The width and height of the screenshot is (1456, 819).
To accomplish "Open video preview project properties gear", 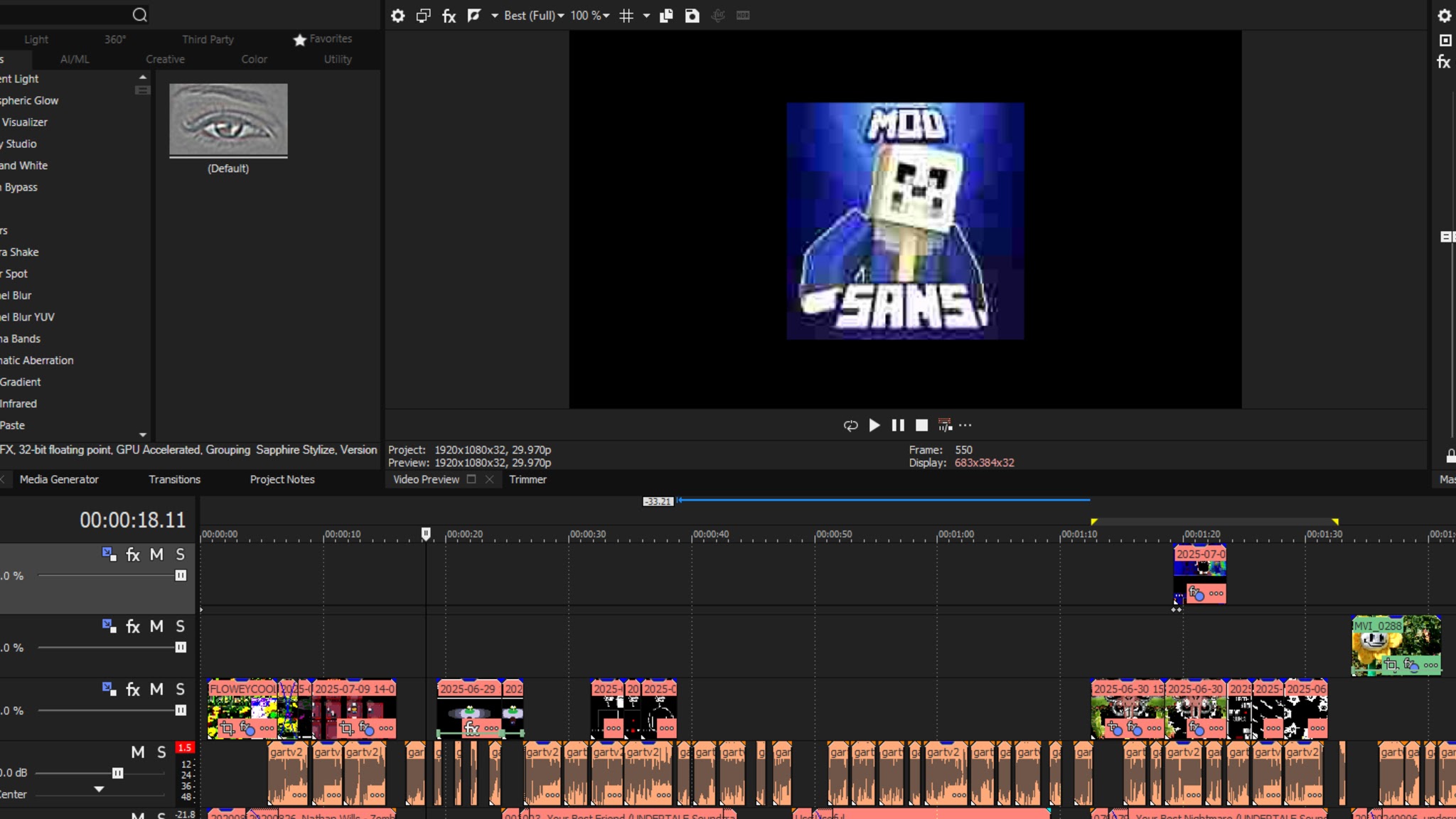I will click(397, 16).
